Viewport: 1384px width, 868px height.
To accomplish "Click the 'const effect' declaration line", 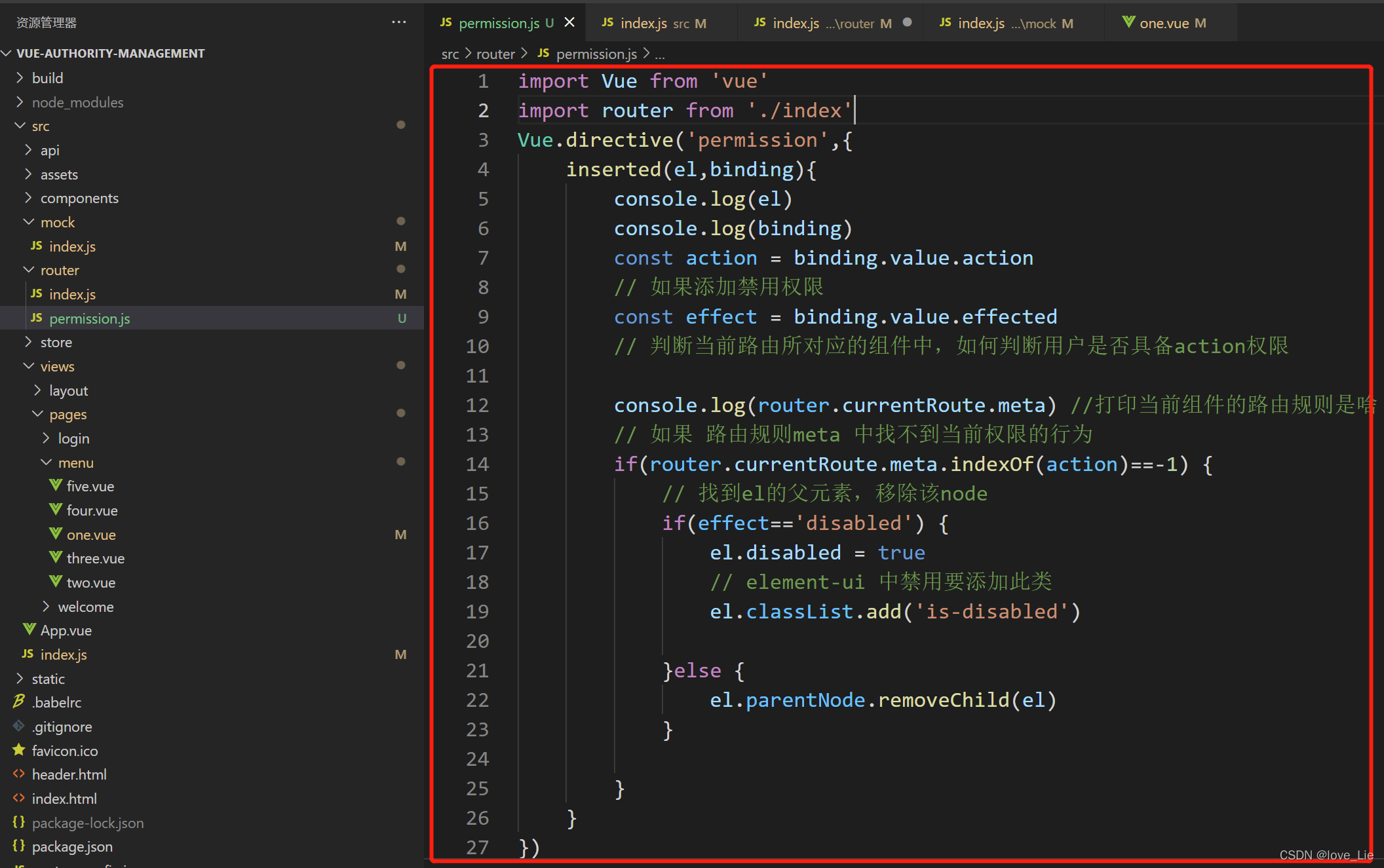I will point(836,316).
